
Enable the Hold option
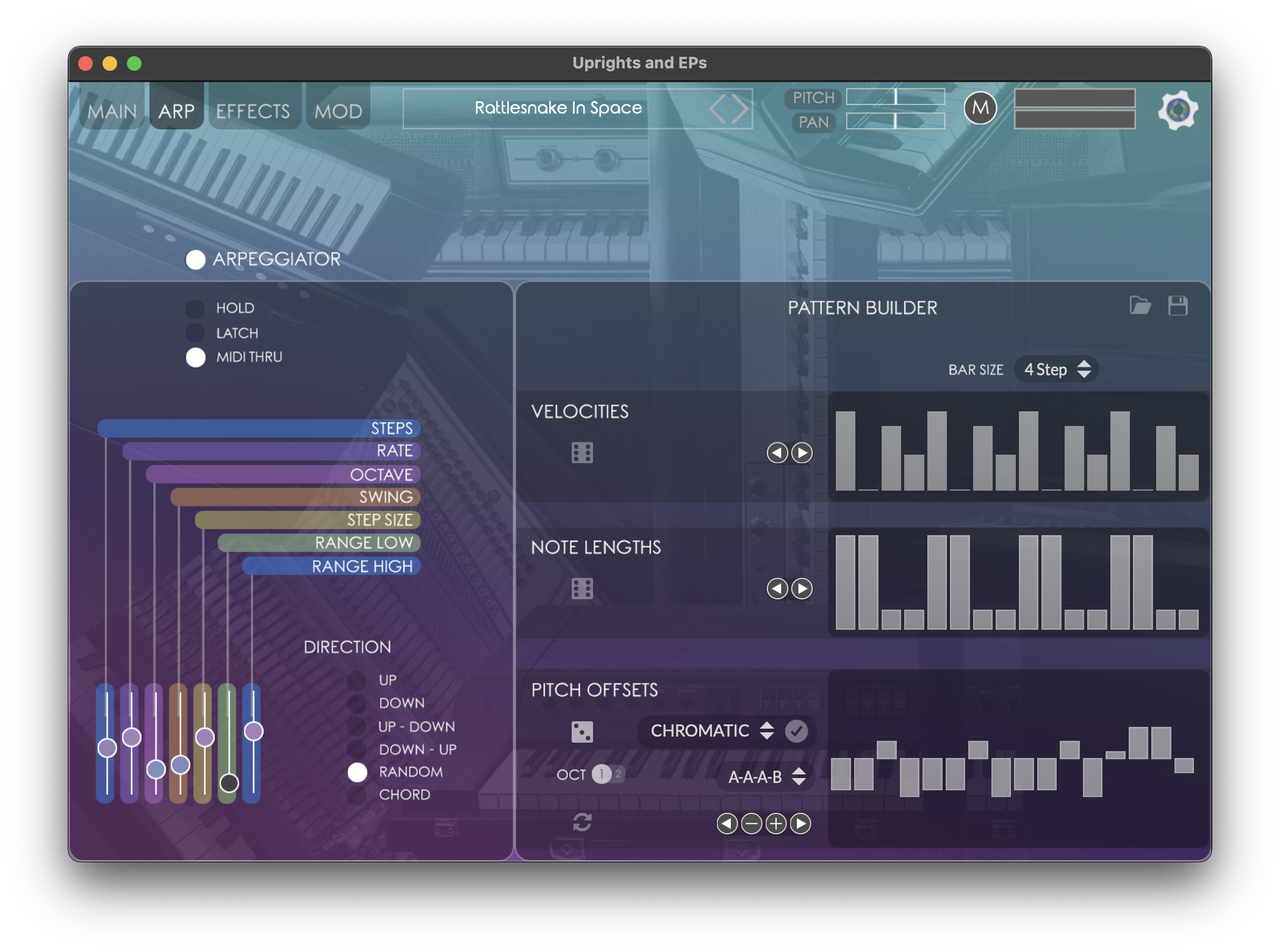(195, 309)
